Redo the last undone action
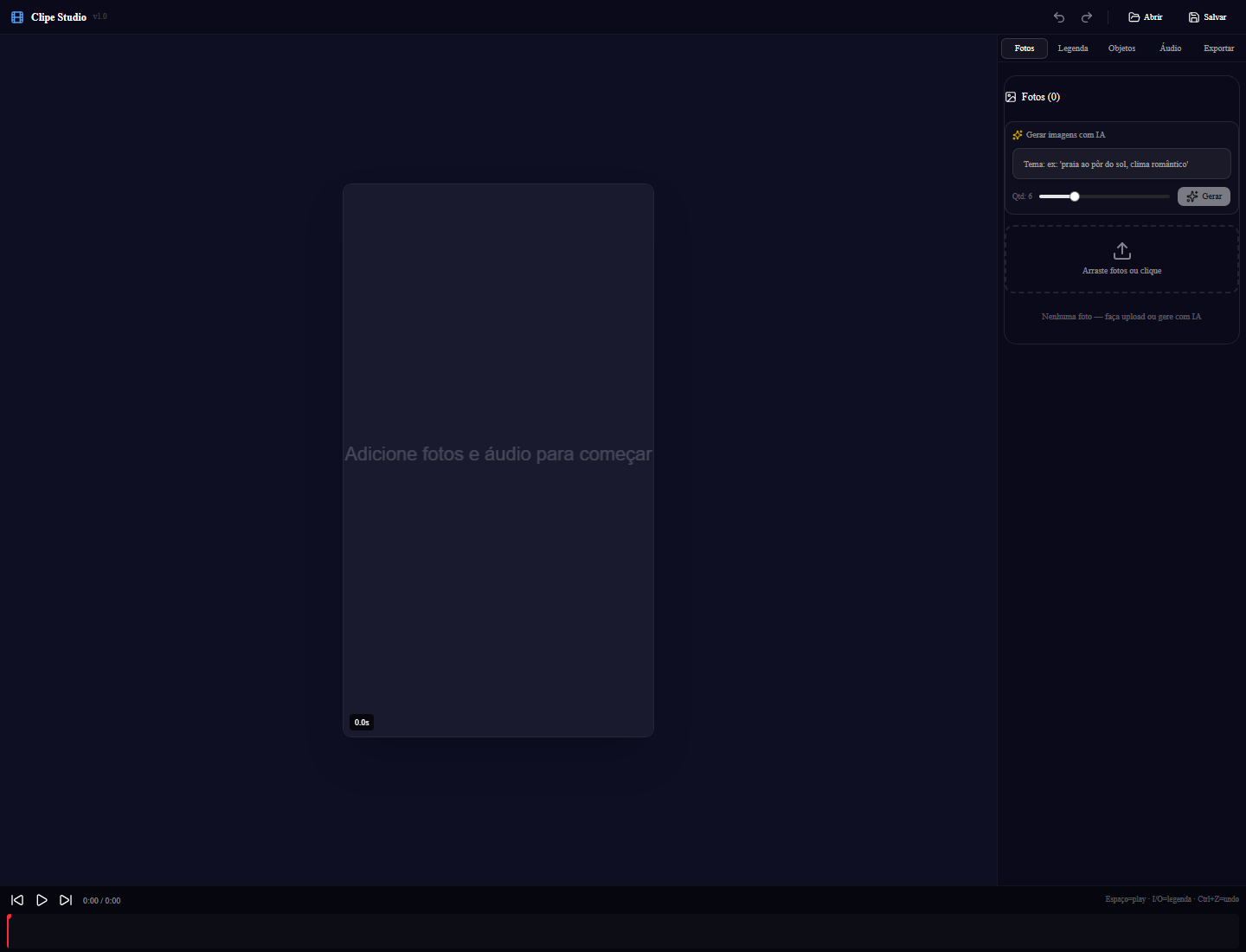Screen dimensions: 1246x952 click(1087, 17)
